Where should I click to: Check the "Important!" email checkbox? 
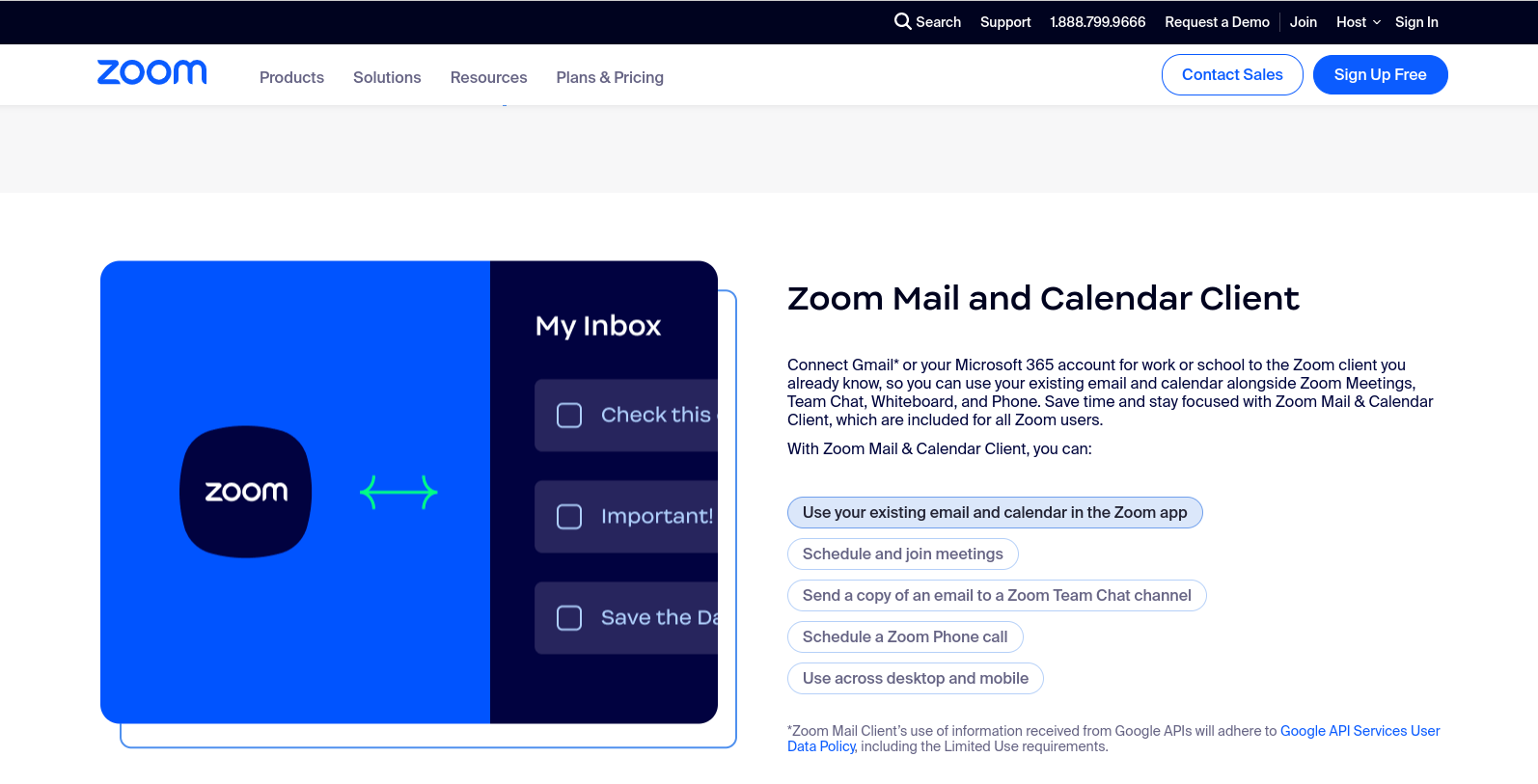(x=568, y=517)
